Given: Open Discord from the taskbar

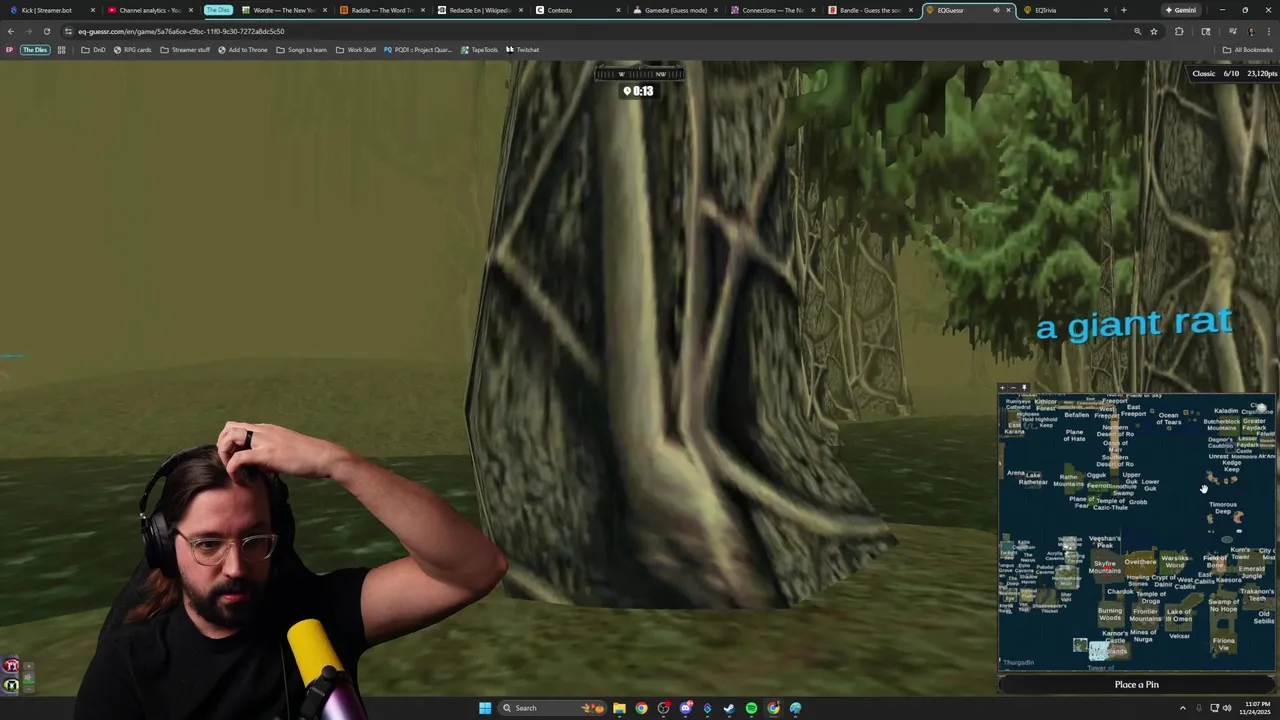Looking at the screenshot, I should click(685, 708).
